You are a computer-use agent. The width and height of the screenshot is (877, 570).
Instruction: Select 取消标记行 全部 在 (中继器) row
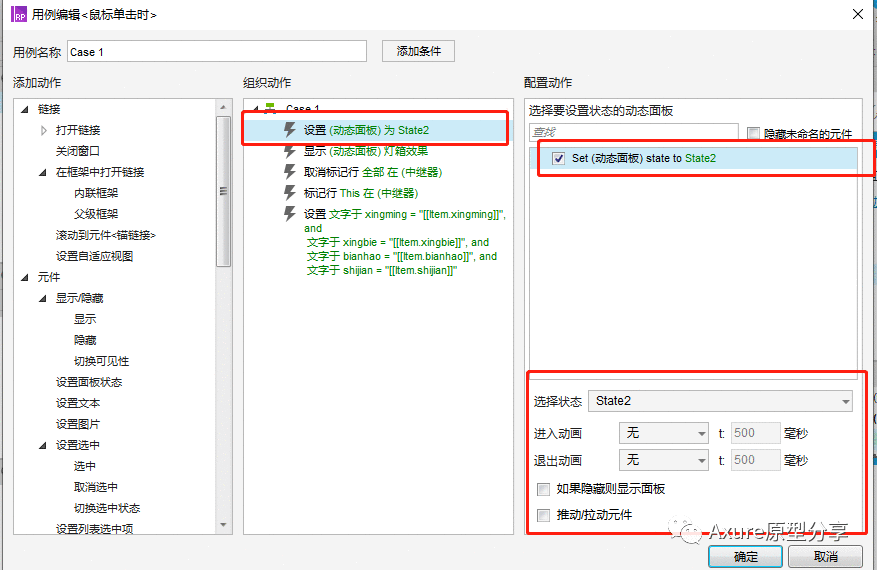click(373, 172)
